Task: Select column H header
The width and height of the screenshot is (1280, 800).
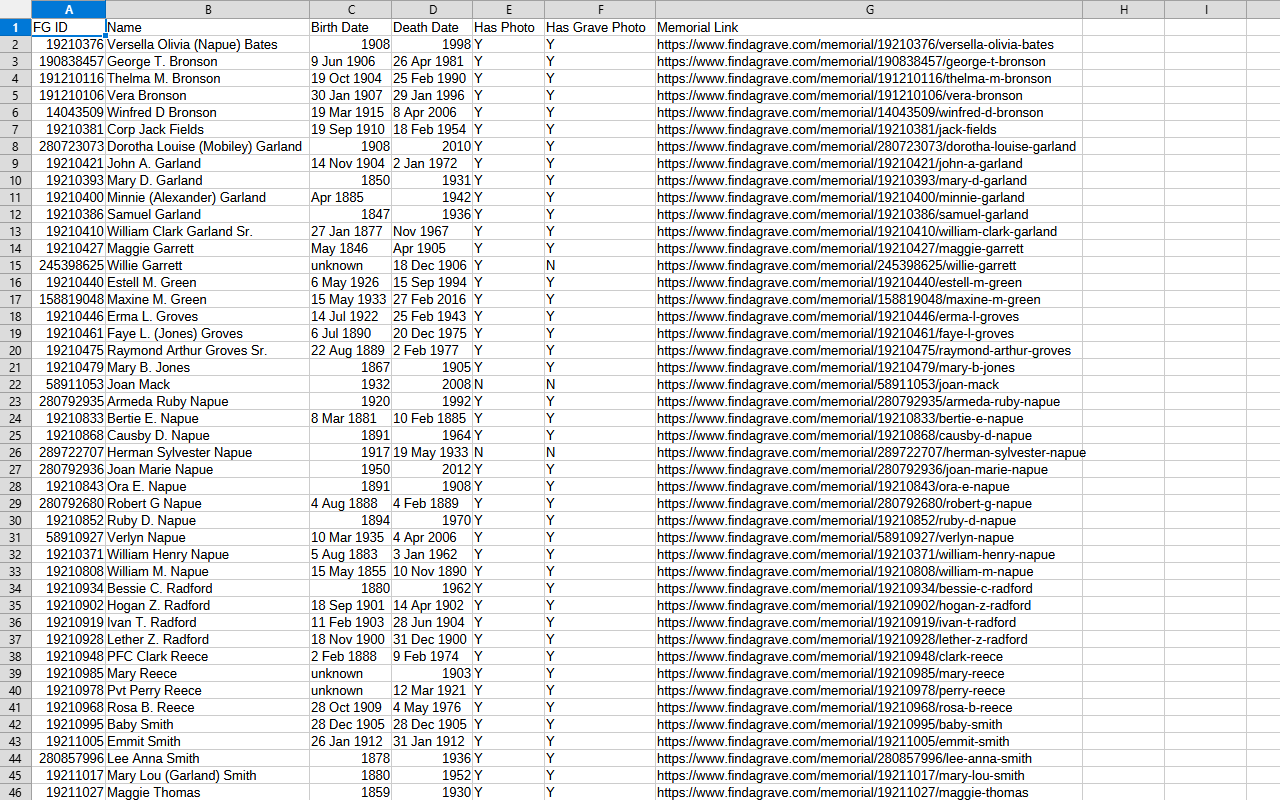Action: [x=1123, y=9]
